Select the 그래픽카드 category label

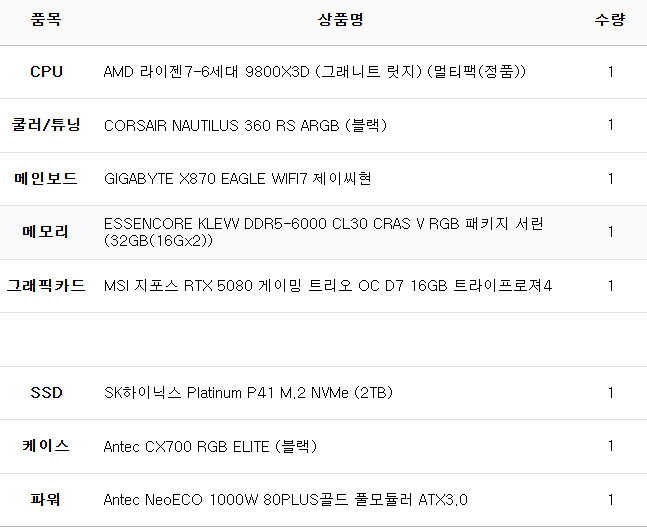click(x=46, y=286)
